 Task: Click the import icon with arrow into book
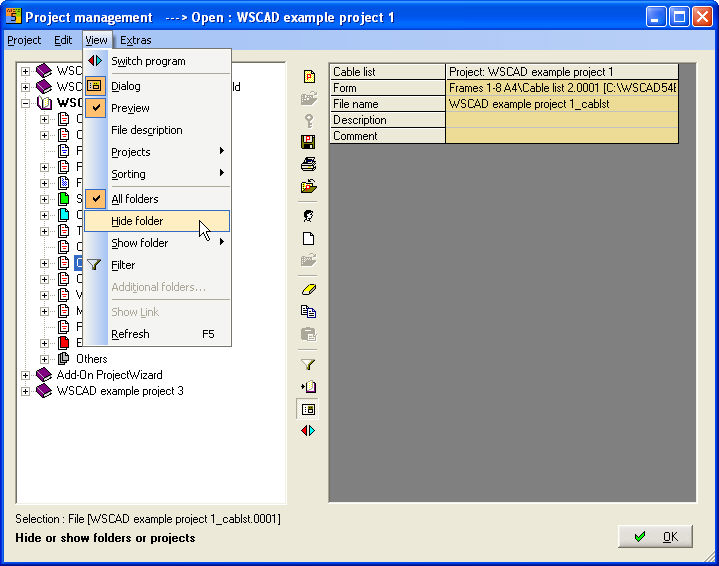(x=309, y=386)
